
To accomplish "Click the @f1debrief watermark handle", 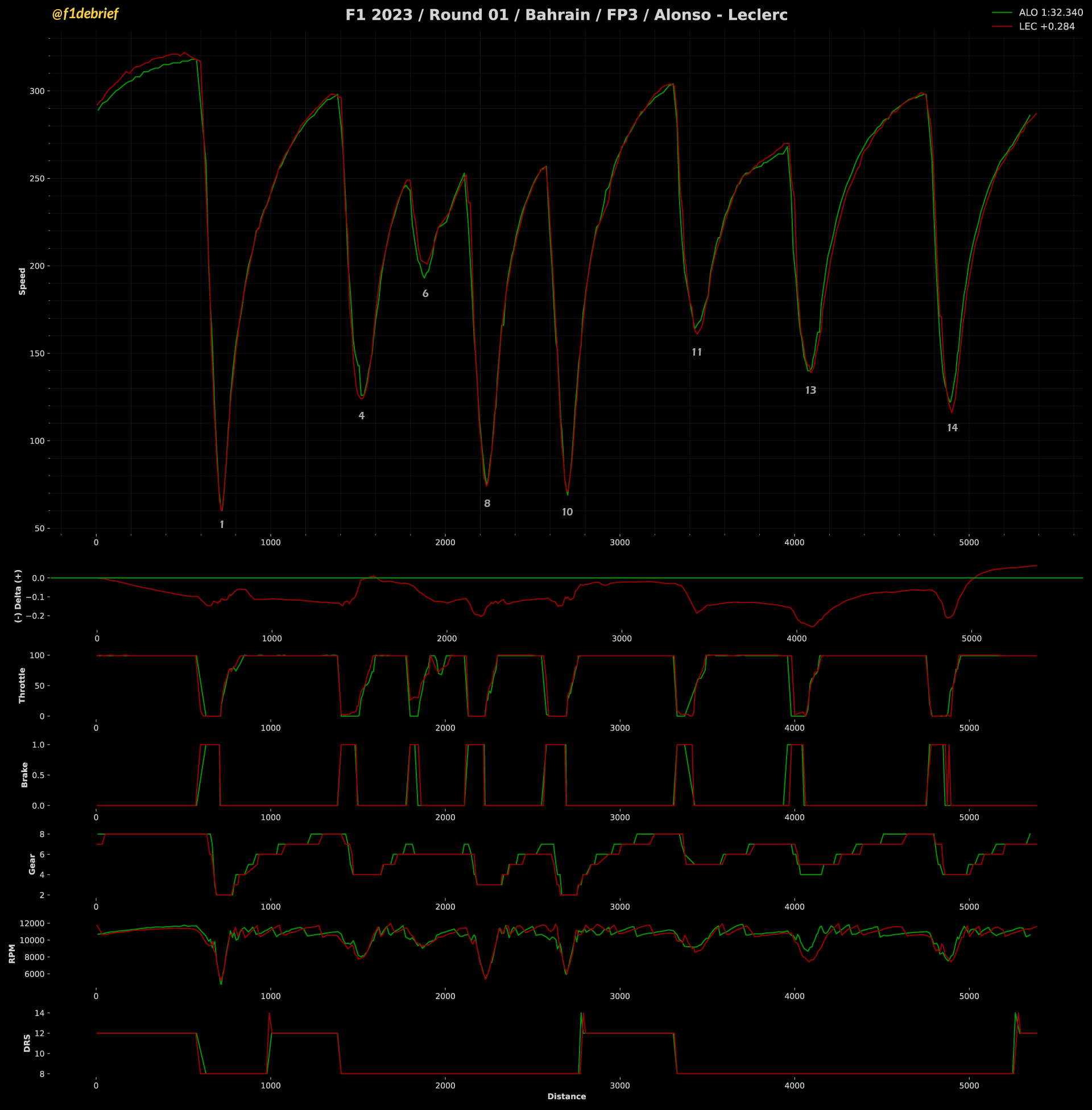I will tap(85, 14).
